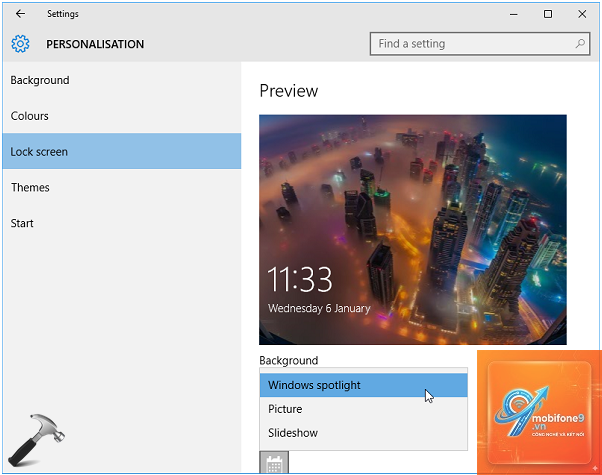The image size is (602, 475).
Task: Click the Personalisation gear icon
Action: coord(20,44)
